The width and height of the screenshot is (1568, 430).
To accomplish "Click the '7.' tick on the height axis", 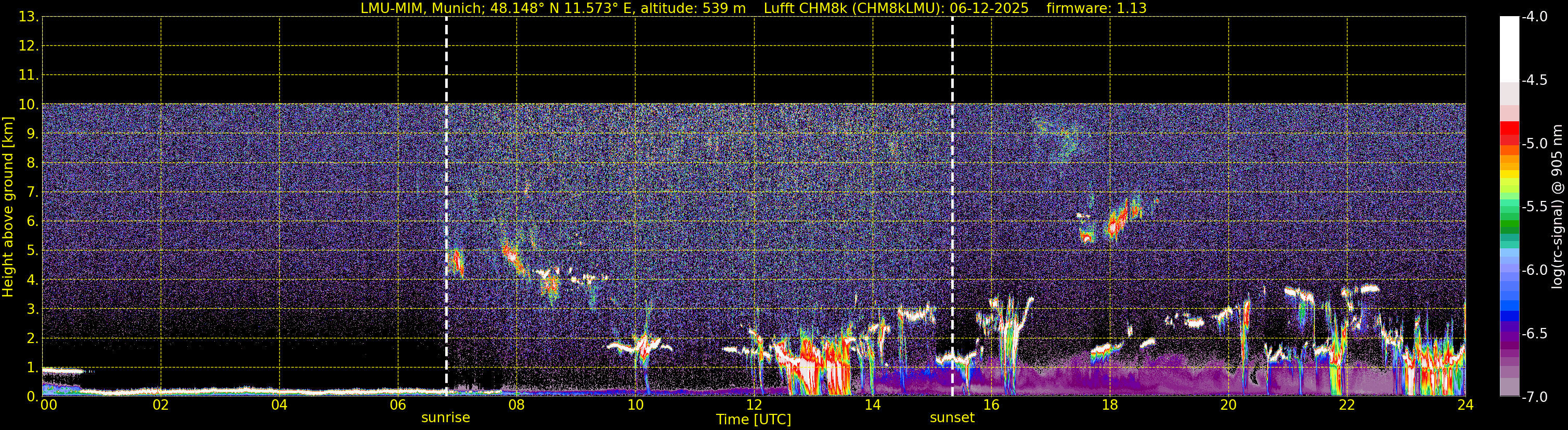I will click(x=32, y=193).
